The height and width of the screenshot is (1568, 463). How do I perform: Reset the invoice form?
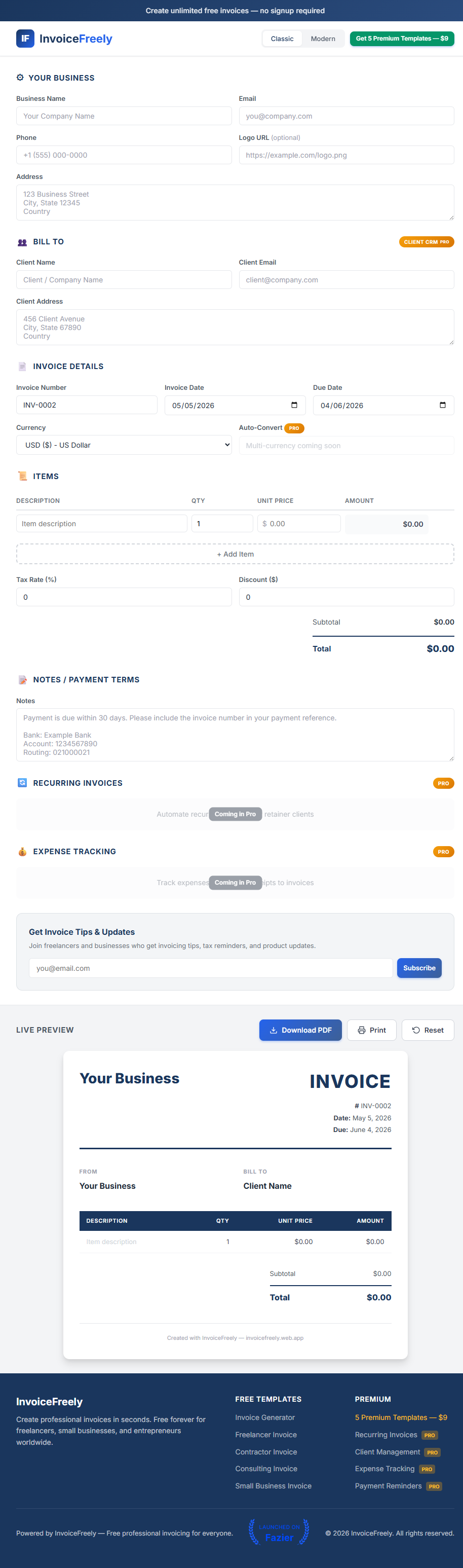tap(428, 1030)
